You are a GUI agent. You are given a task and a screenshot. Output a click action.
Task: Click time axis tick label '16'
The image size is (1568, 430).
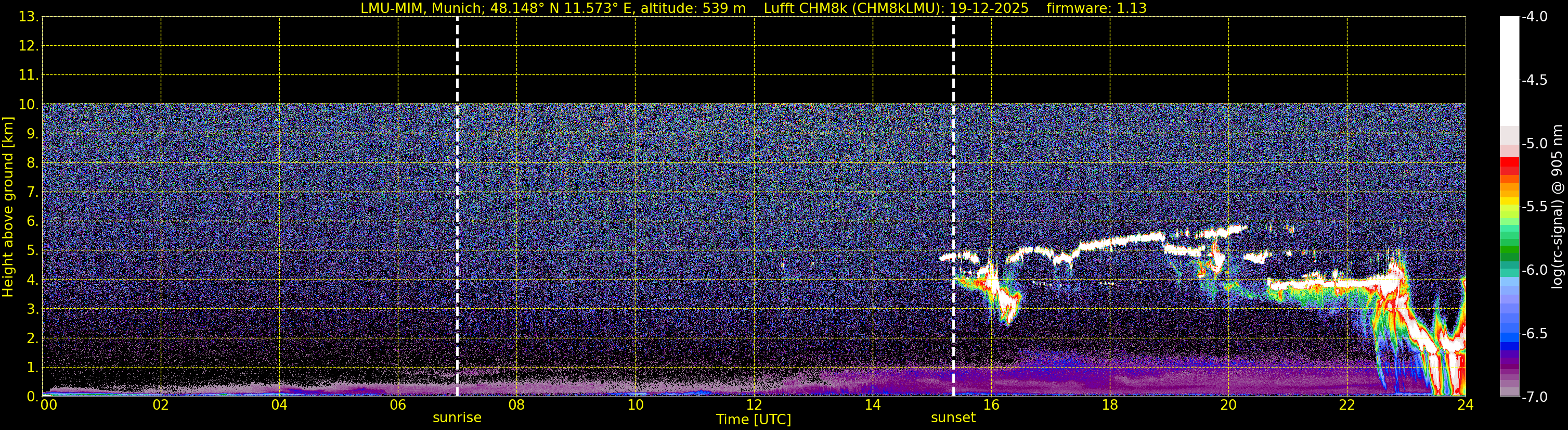992,405
